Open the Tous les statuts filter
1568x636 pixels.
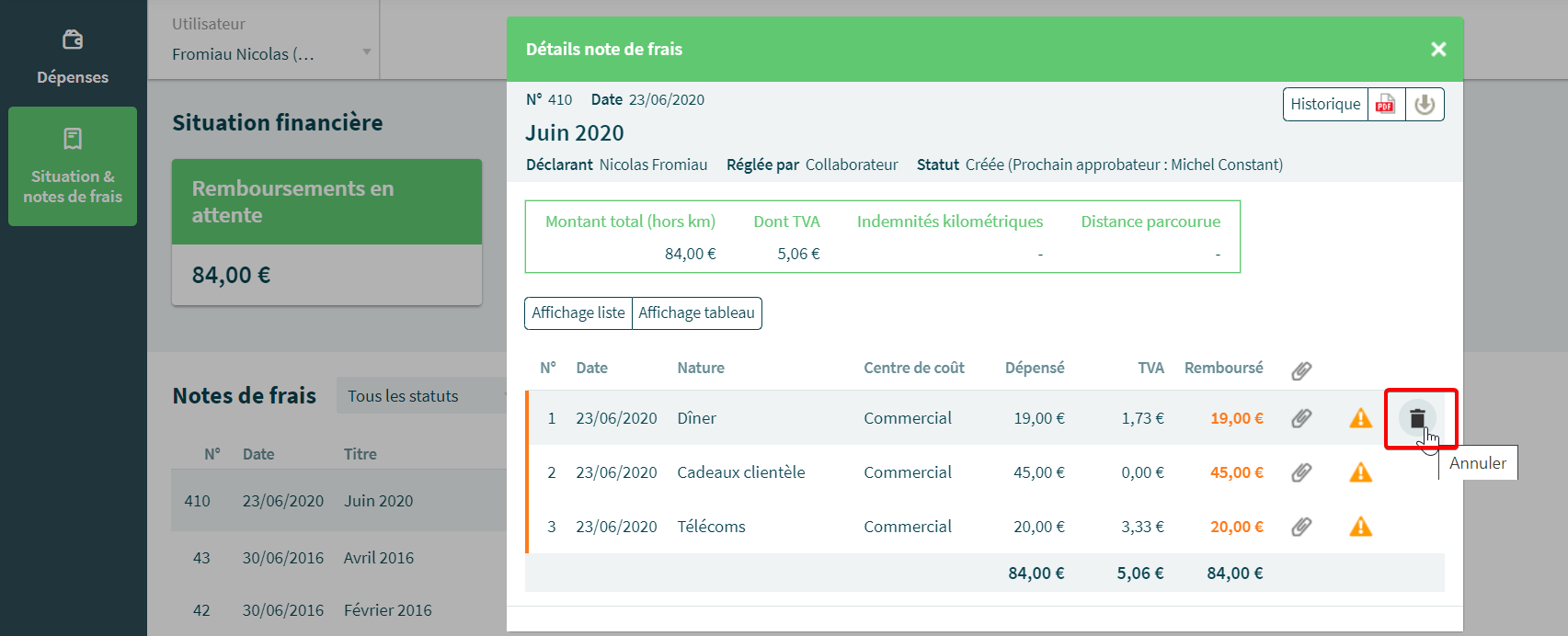[x=420, y=396]
